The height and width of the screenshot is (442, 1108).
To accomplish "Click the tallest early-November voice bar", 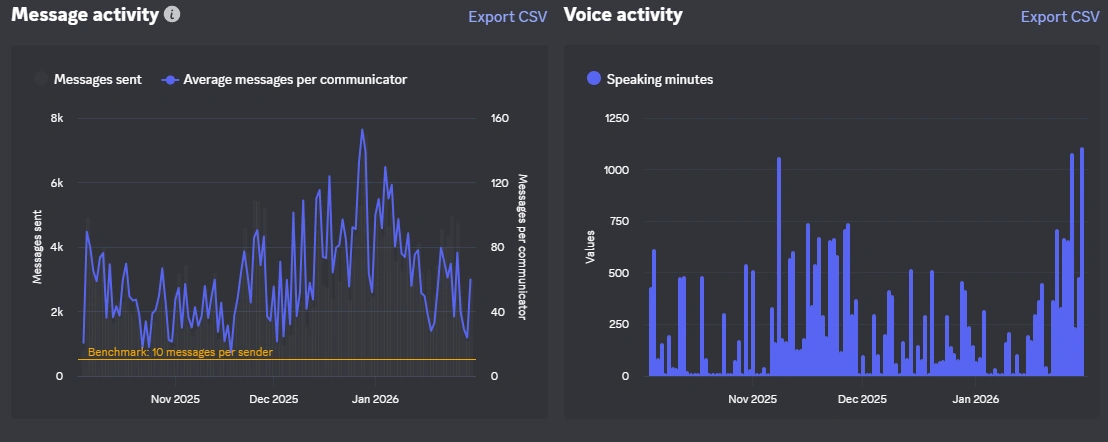I will click(x=779, y=267).
